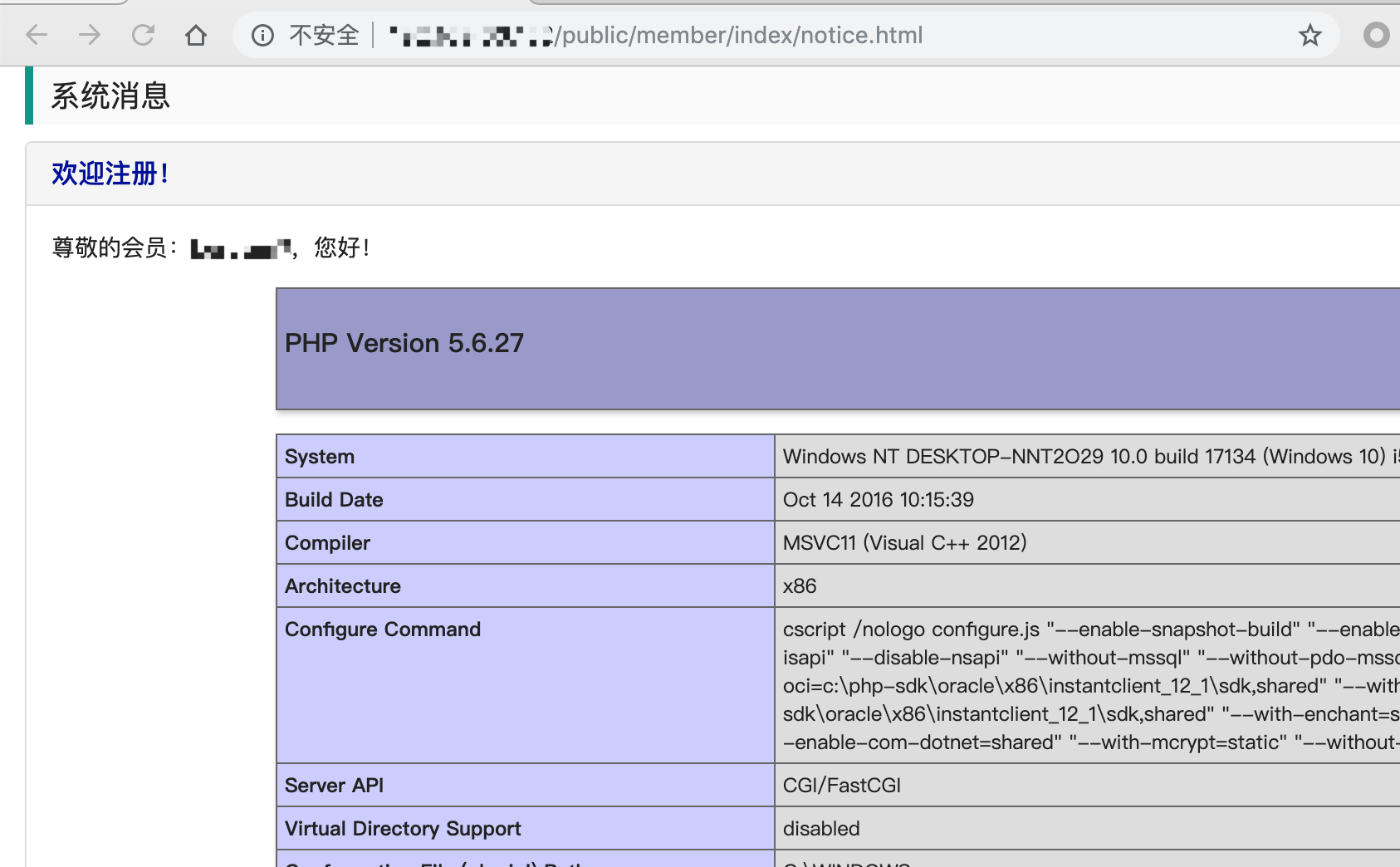Image resolution: width=1400 pixels, height=867 pixels.
Task: Click the cscript /nologo configure.js value
Action: [x=1087, y=685]
